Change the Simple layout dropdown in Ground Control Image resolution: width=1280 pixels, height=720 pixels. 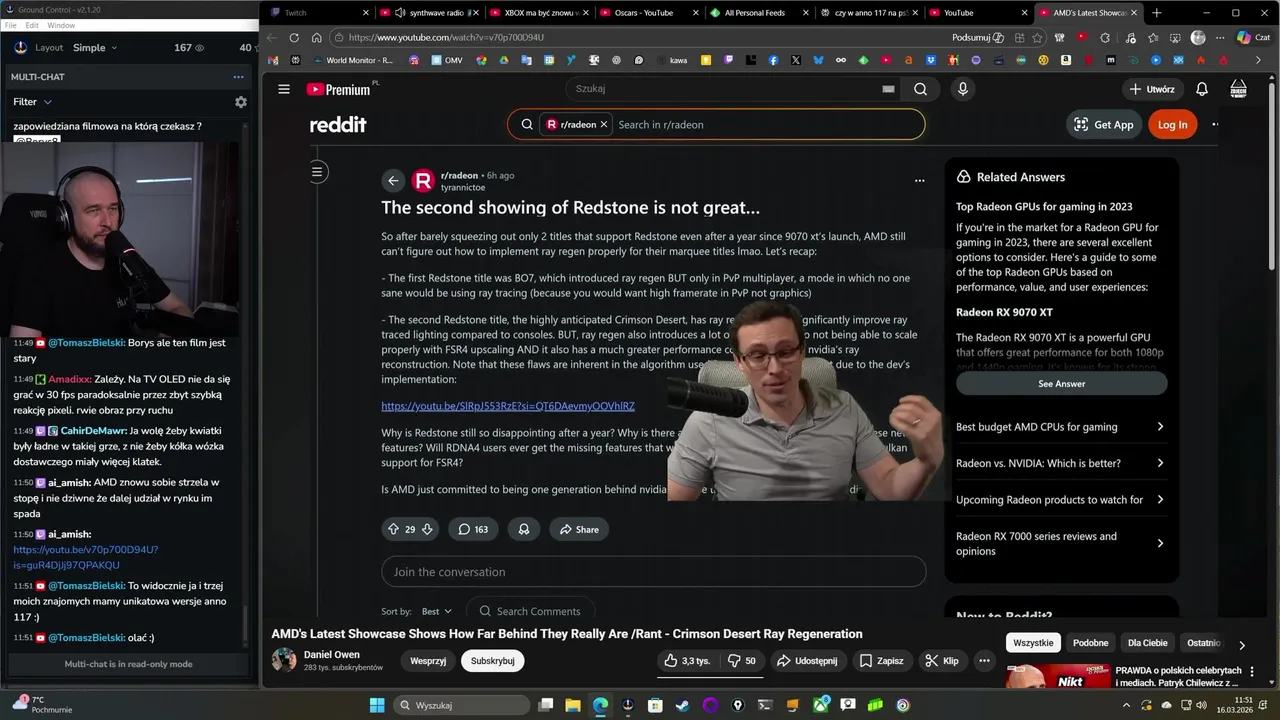tap(95, 48)
